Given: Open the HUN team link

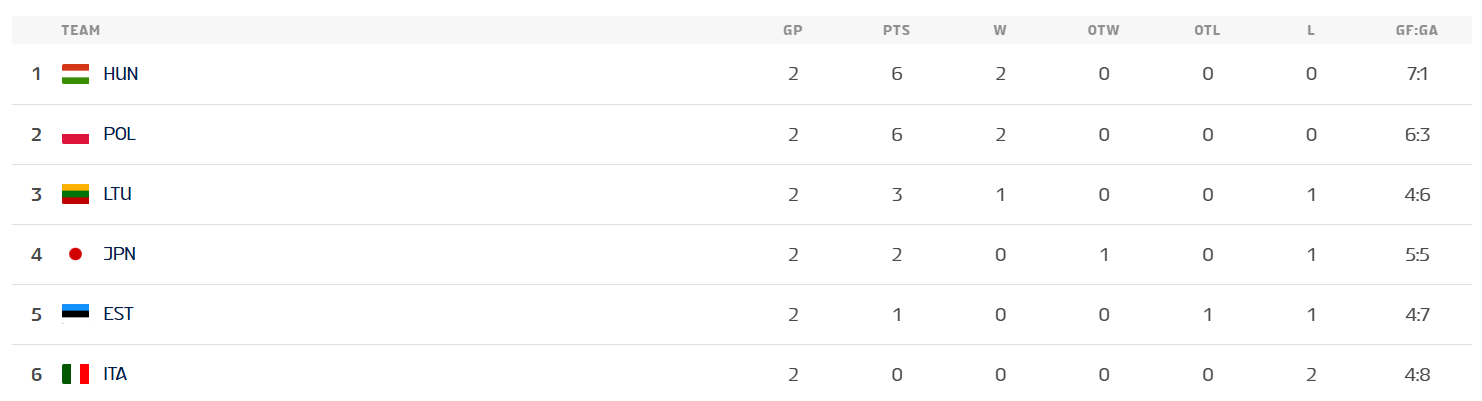Looking at the screenshot, I should (x=120, y=74).
